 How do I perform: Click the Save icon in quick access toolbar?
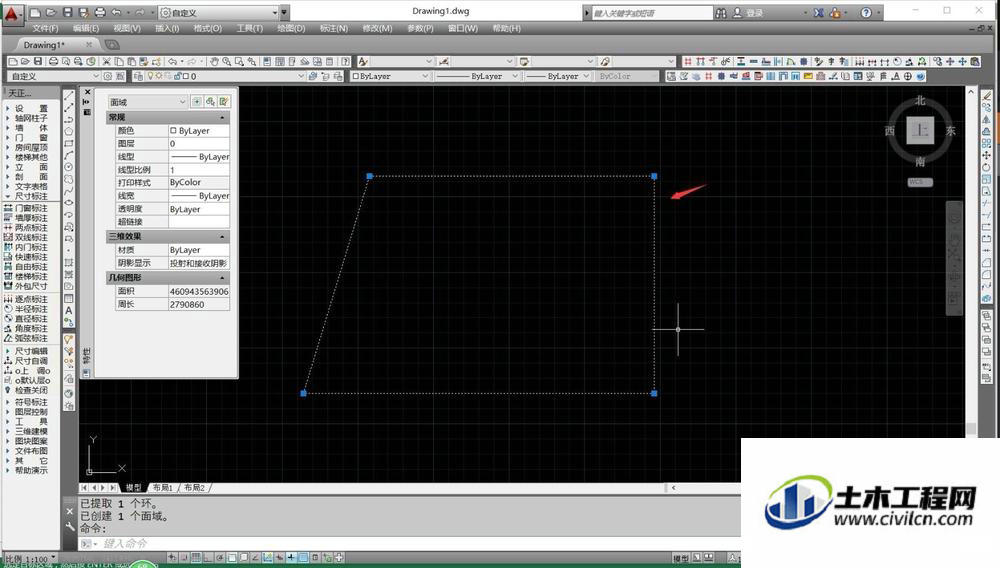click(68, 12)
